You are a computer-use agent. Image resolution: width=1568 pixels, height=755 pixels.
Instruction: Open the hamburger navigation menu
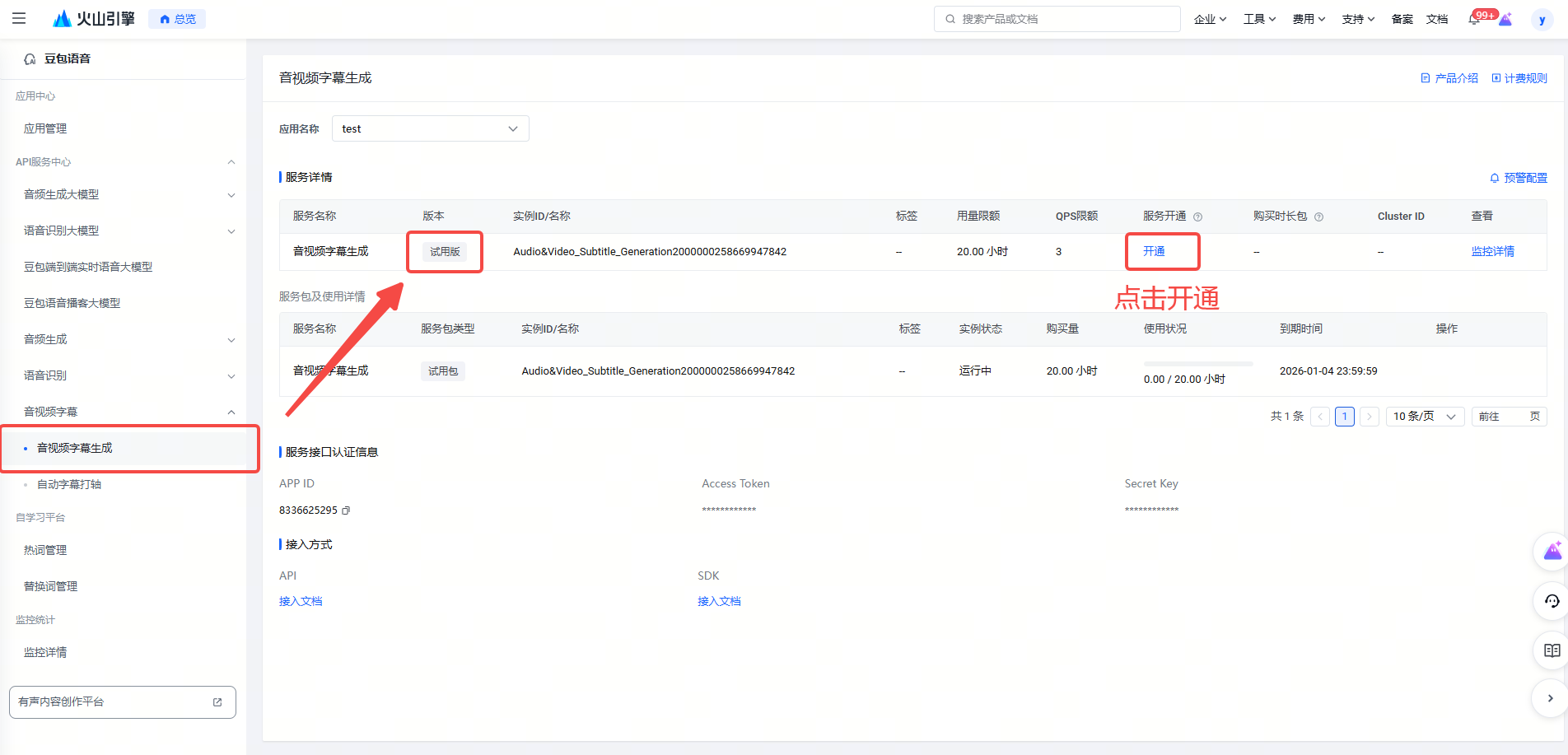(x=19, y=18)
